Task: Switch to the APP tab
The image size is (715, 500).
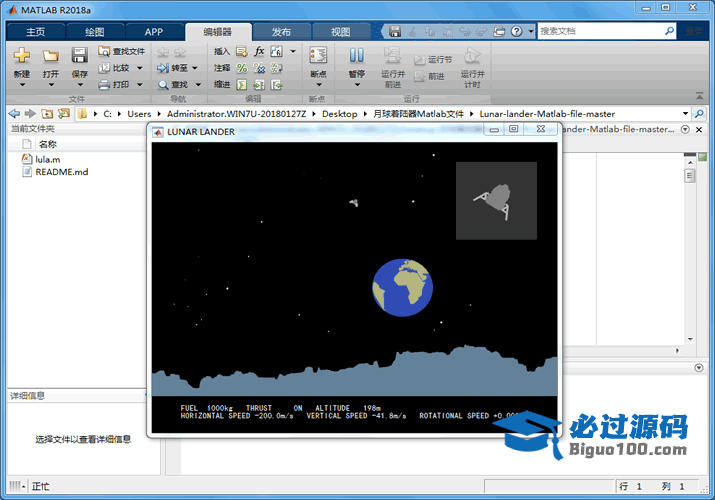Action: pyautogui.click(x=154, y=32)
